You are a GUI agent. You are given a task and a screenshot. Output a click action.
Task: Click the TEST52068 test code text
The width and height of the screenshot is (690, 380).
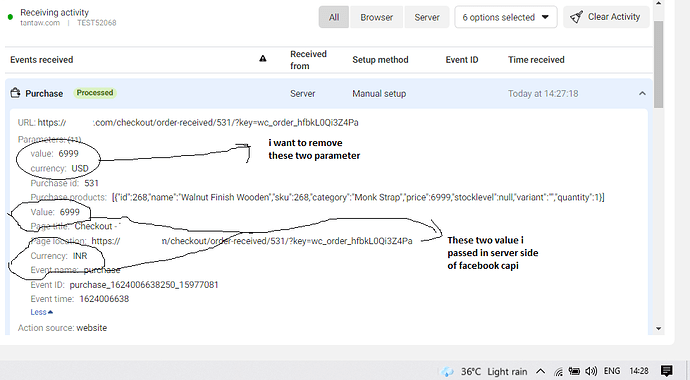pos(97,23)
